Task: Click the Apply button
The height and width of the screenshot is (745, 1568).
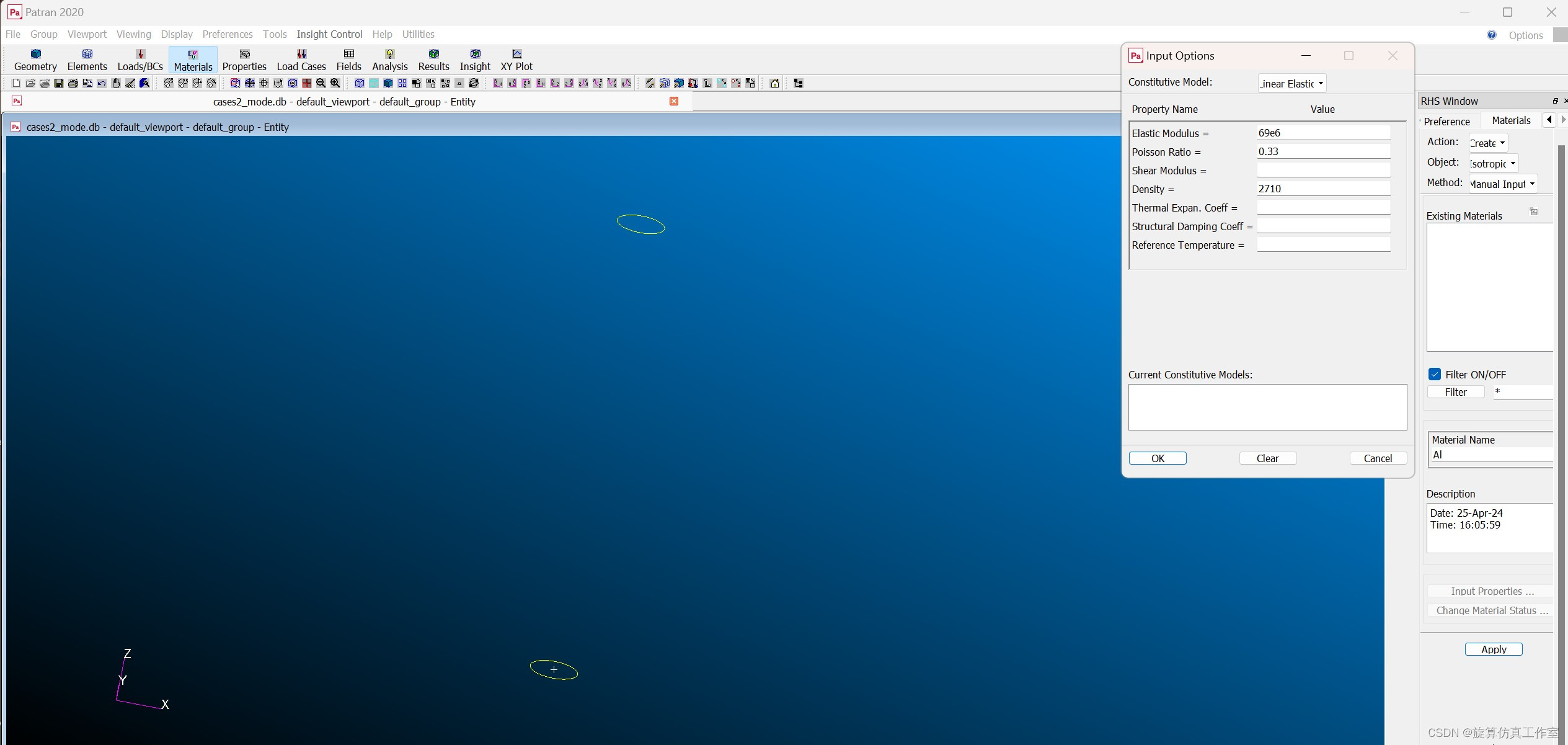Action: [1493, 649]
